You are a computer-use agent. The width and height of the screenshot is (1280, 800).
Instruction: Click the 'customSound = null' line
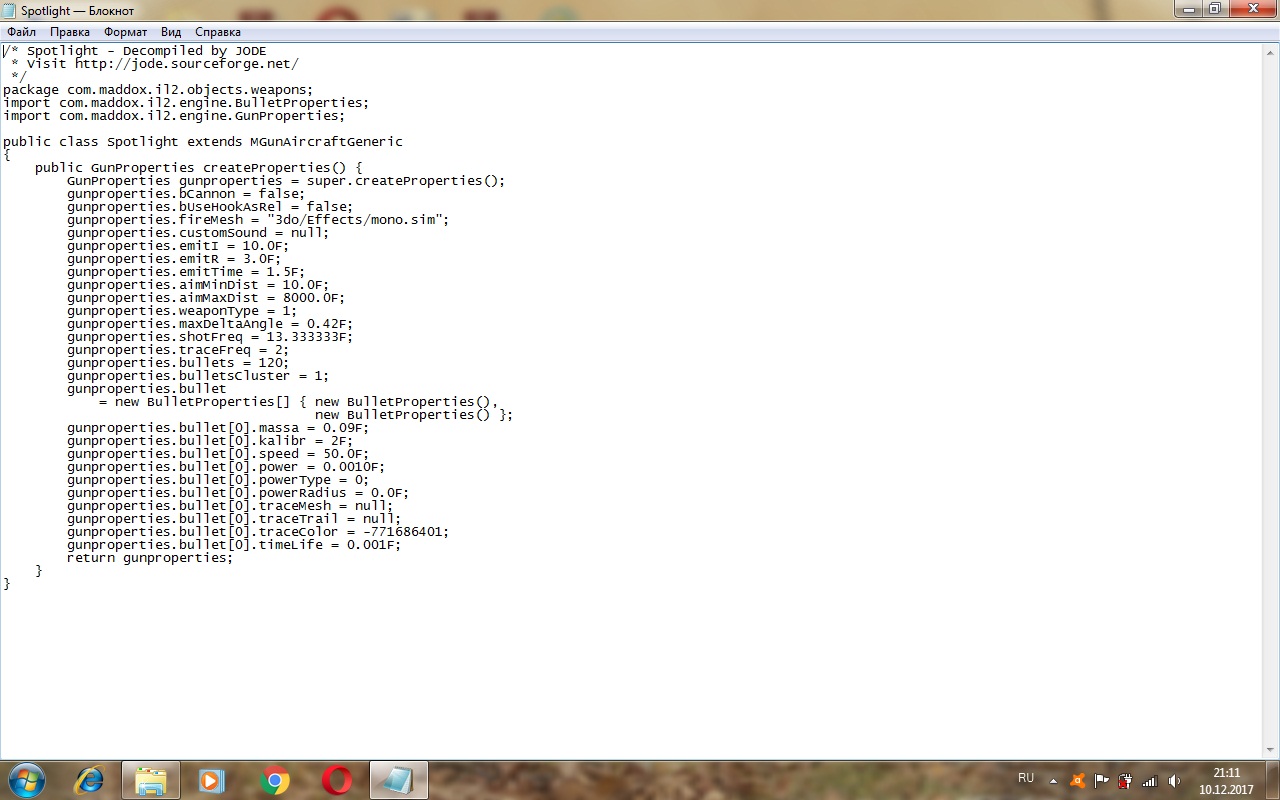[198, 232]
